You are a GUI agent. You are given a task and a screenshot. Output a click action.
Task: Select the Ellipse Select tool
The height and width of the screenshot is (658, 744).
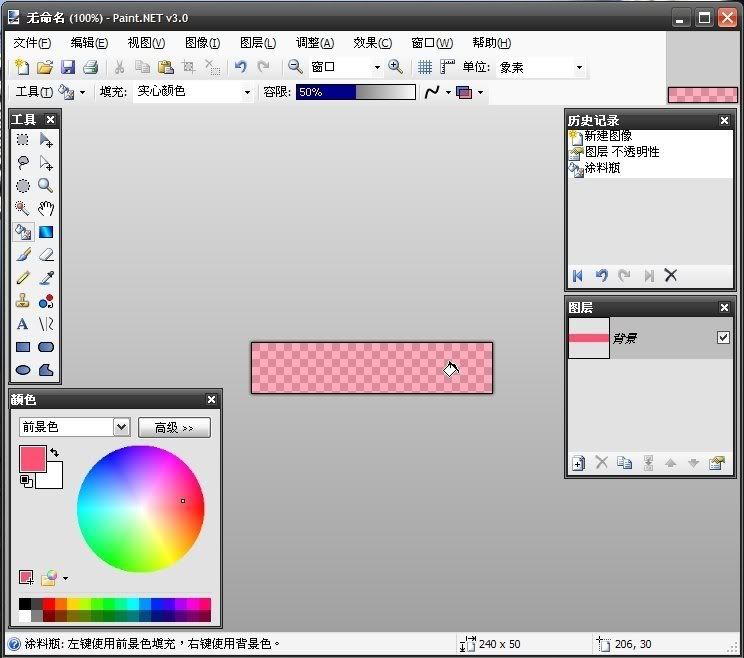(22, 185)
